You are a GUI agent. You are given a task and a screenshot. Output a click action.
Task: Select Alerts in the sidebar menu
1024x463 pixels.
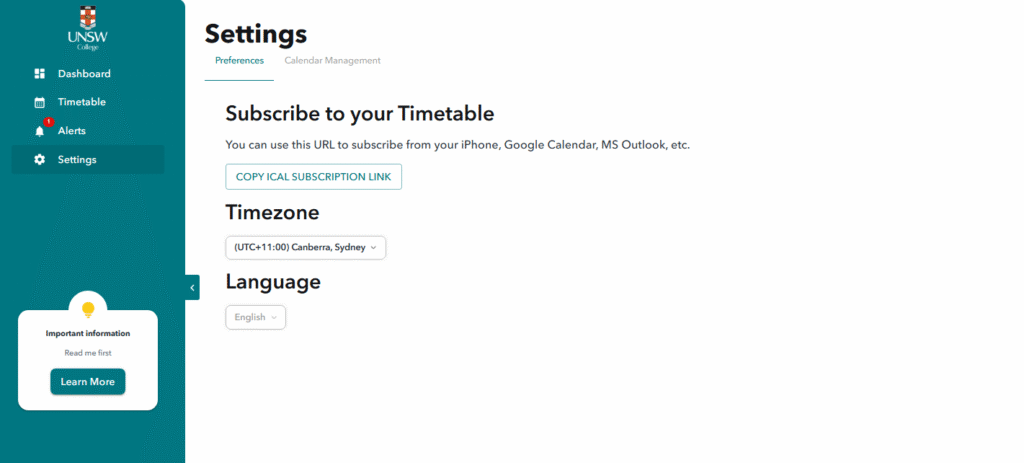72,131
